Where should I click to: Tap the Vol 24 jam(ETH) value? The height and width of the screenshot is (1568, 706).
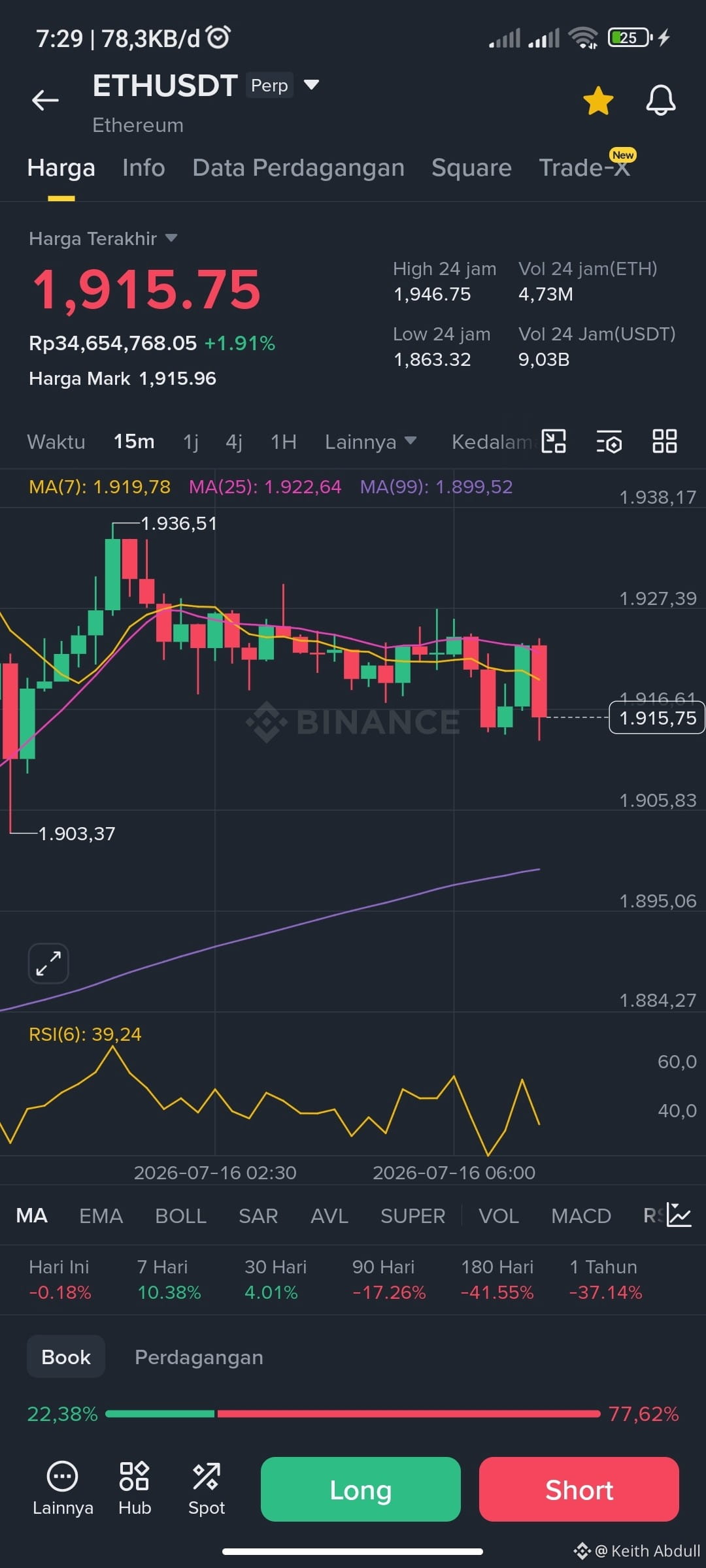[x=546, y=294]
